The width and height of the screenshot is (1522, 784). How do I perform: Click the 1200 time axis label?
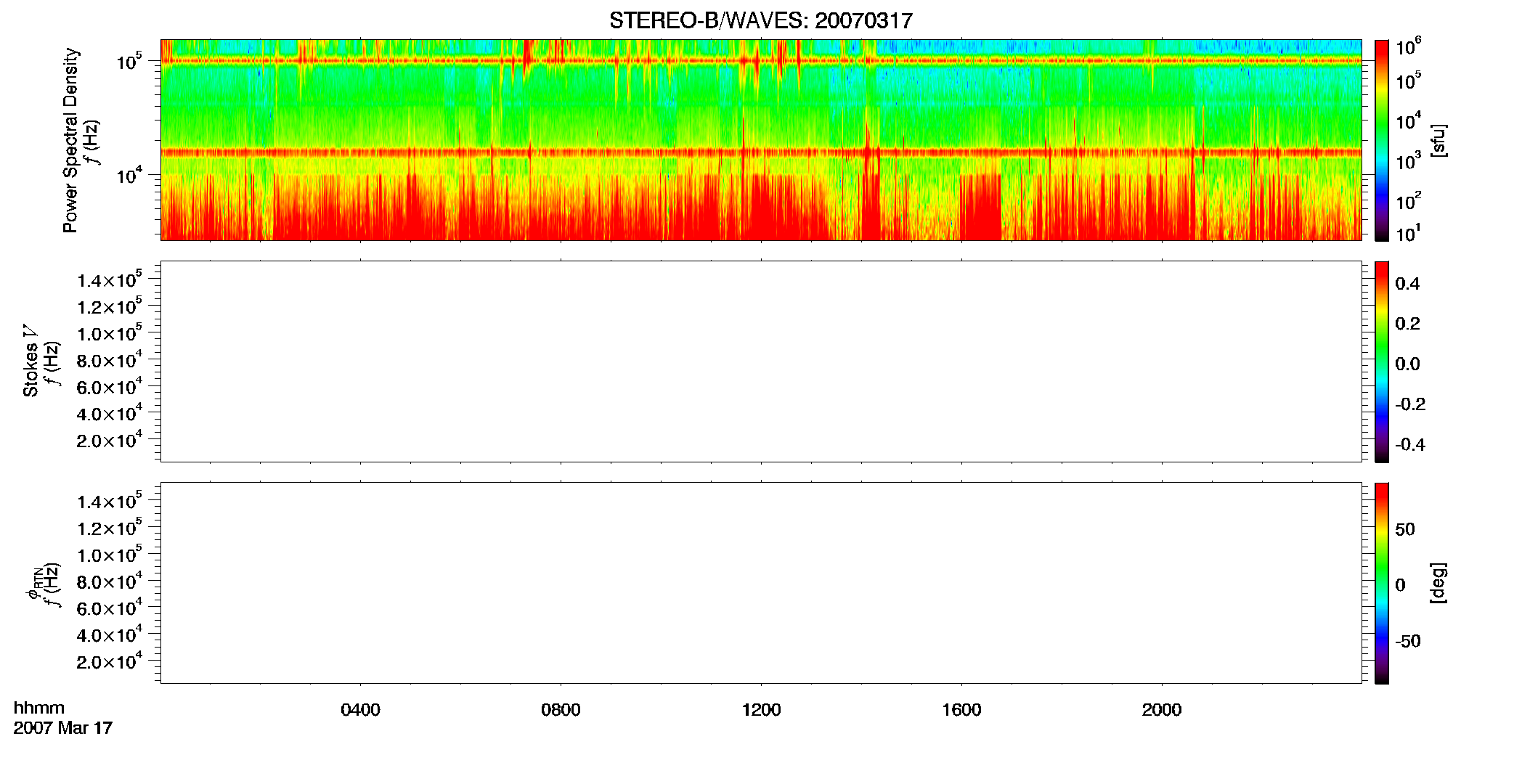(x=761, y=710)
